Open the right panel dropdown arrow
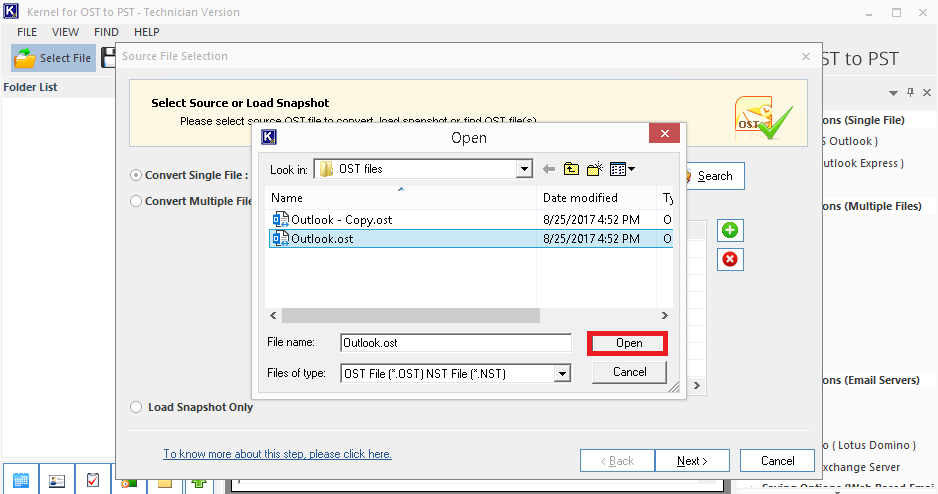 (893, 93)
